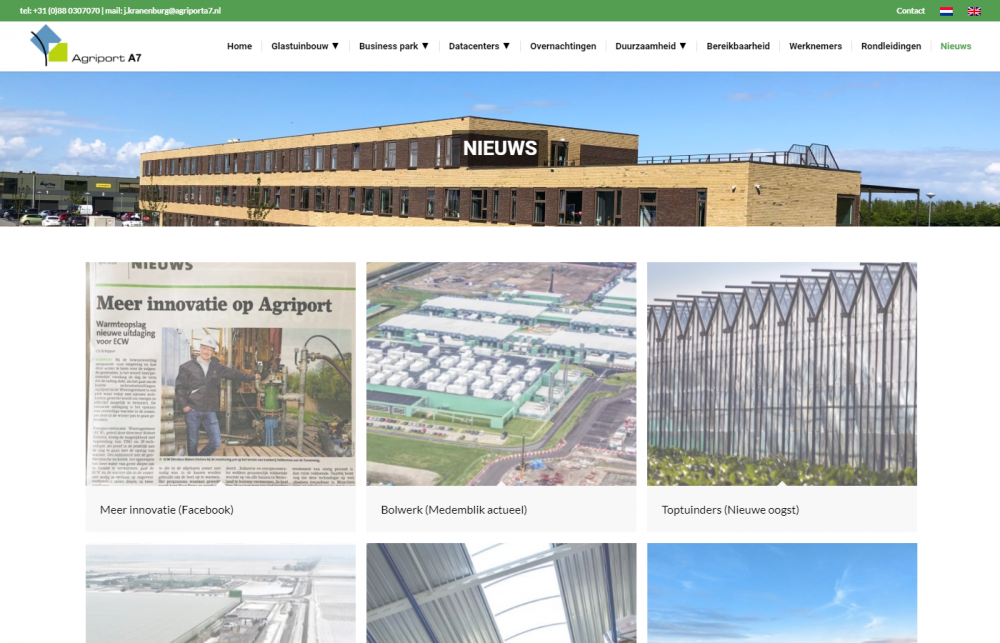Open Bolwerk (Medemblik actueel) article title
The width and height of the screenshot is (1000, 643).
click(453, 510)
